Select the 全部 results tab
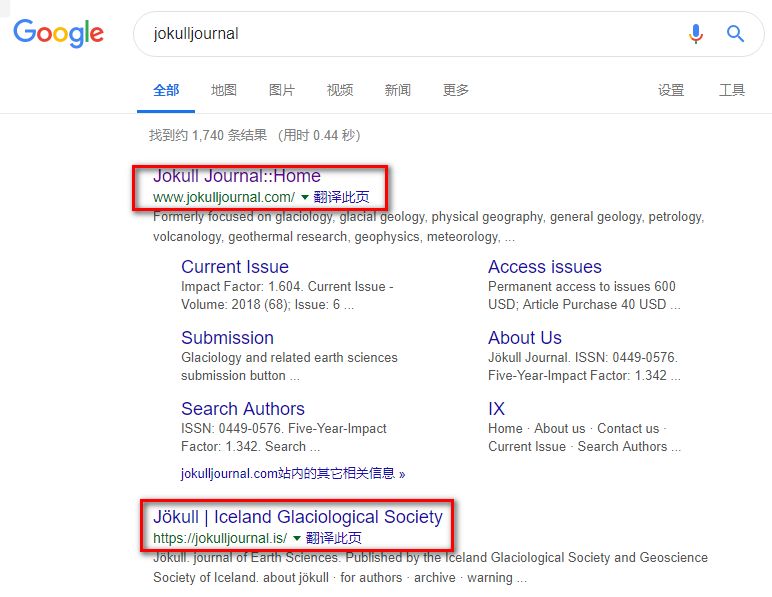The height and width of the screenshot is (597, 772). point(166,90)
